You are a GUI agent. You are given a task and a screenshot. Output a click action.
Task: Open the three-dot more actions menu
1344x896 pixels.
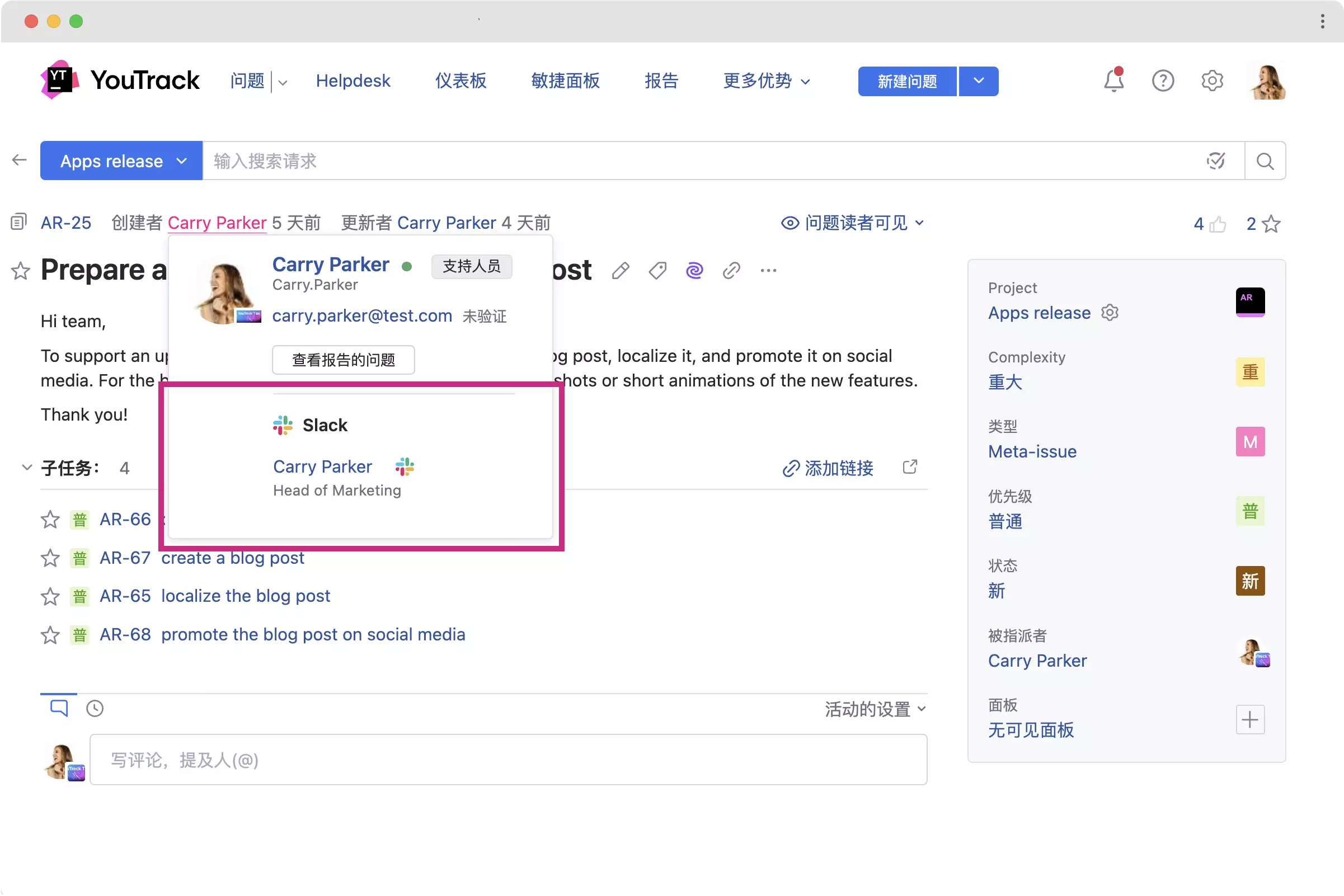[768, 270]
